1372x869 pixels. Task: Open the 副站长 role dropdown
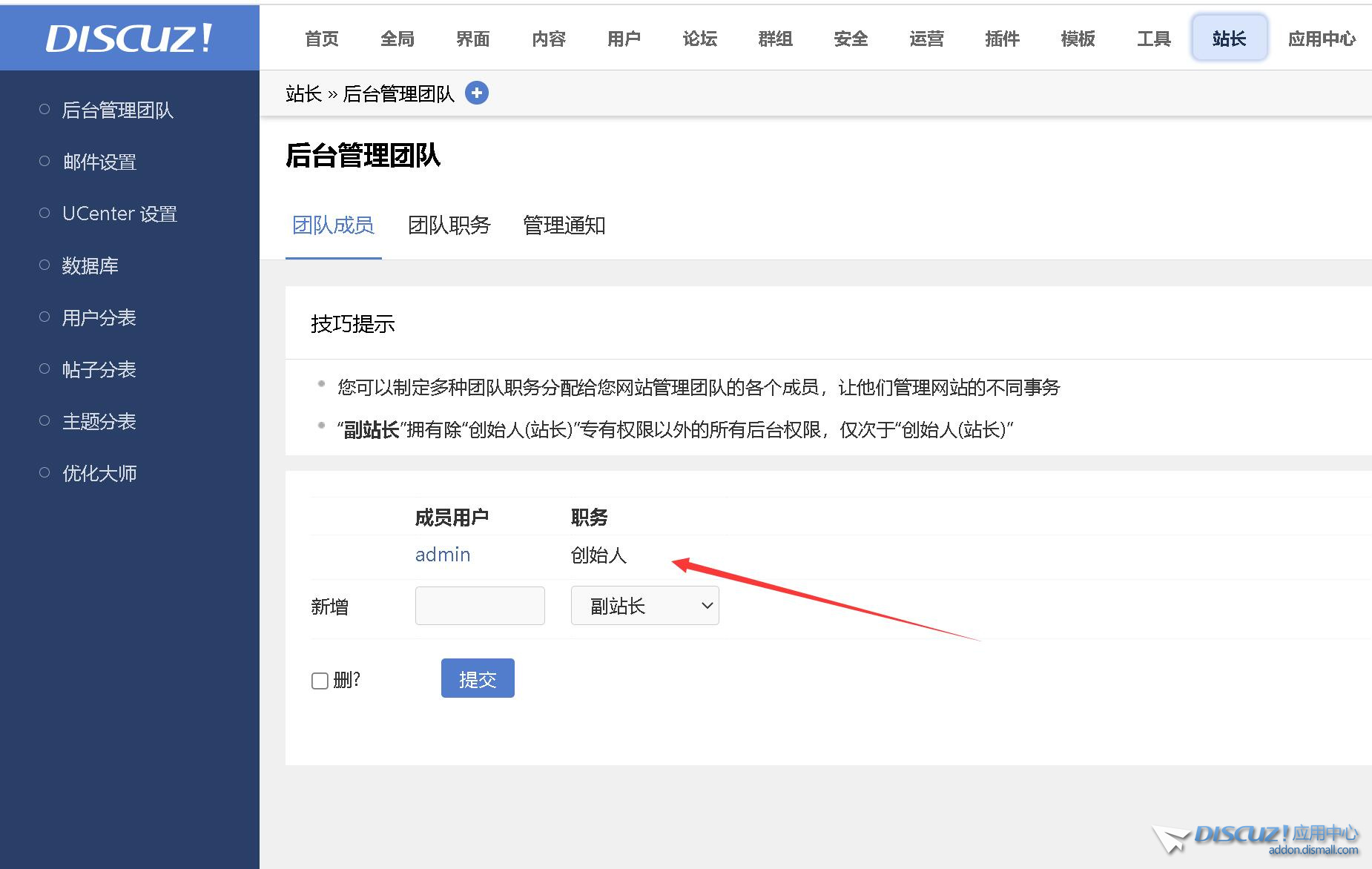(x=644, y=605)
